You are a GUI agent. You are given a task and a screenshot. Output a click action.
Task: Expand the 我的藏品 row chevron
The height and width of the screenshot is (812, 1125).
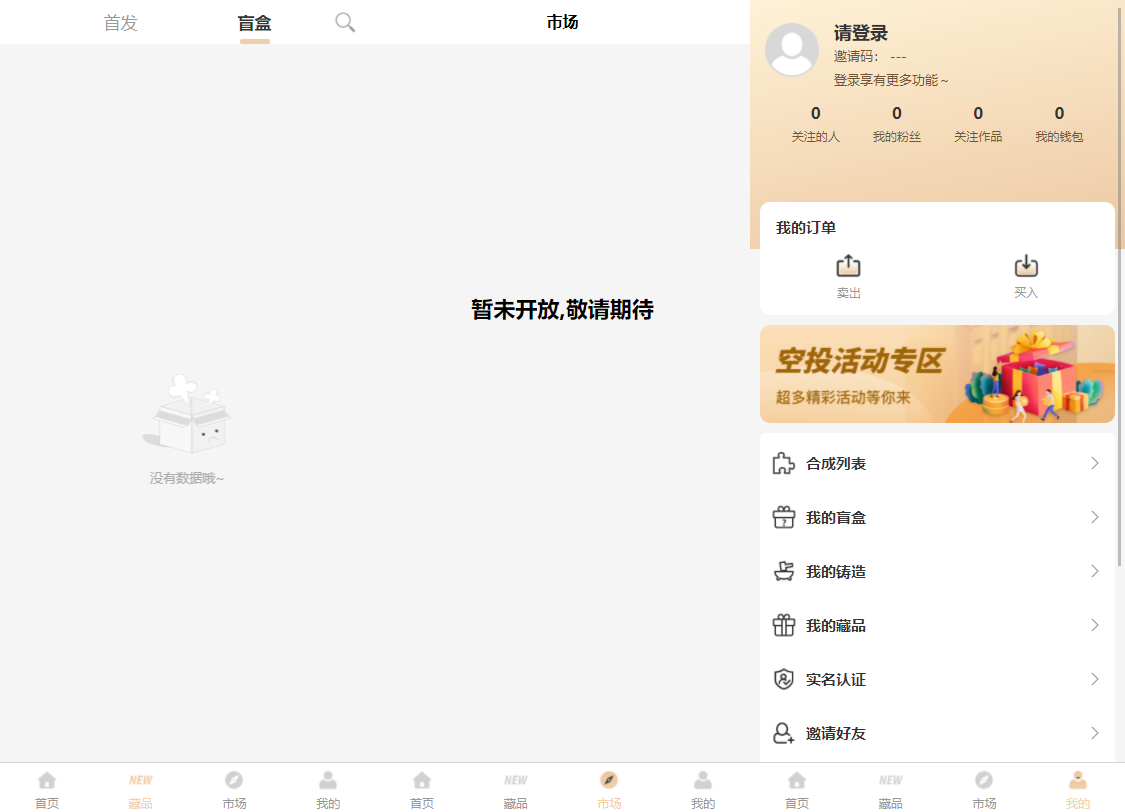tap(1095, 625)
